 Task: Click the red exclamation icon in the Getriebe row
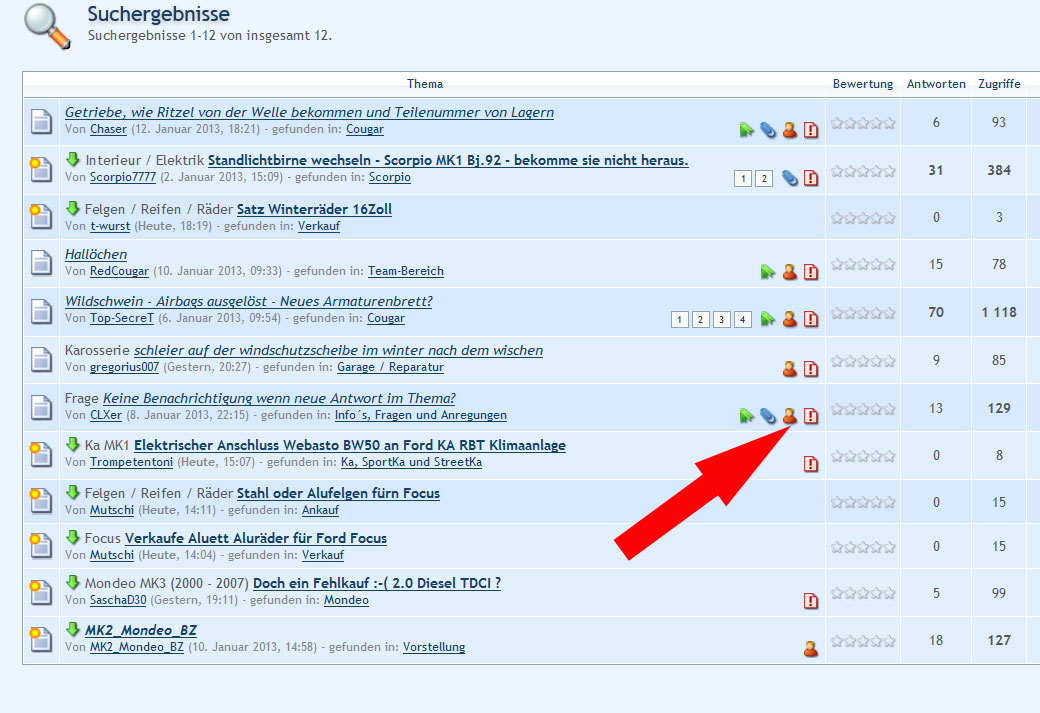(811, 129)
